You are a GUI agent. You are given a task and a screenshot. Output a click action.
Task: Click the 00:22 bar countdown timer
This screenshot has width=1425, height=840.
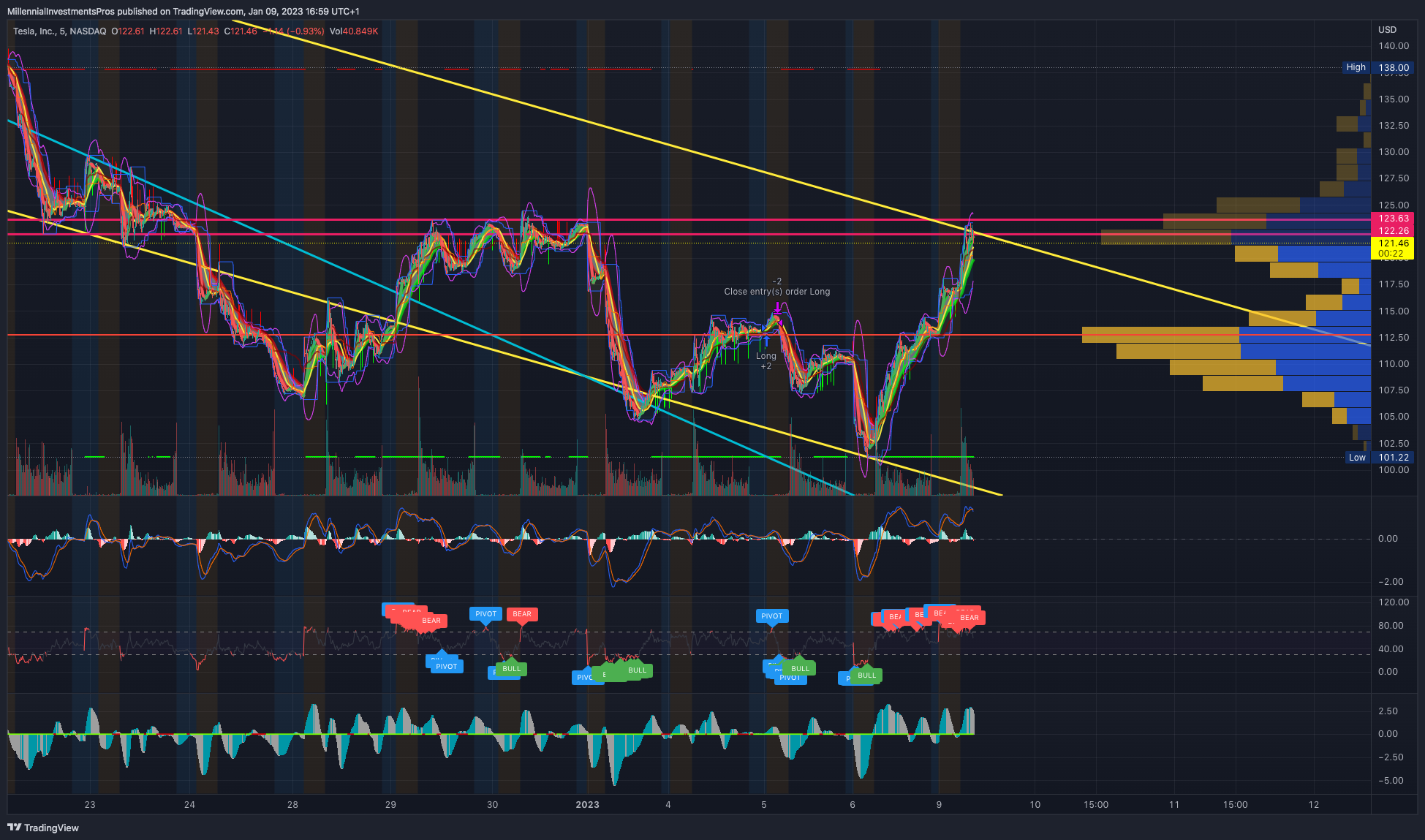[1391, 254]
